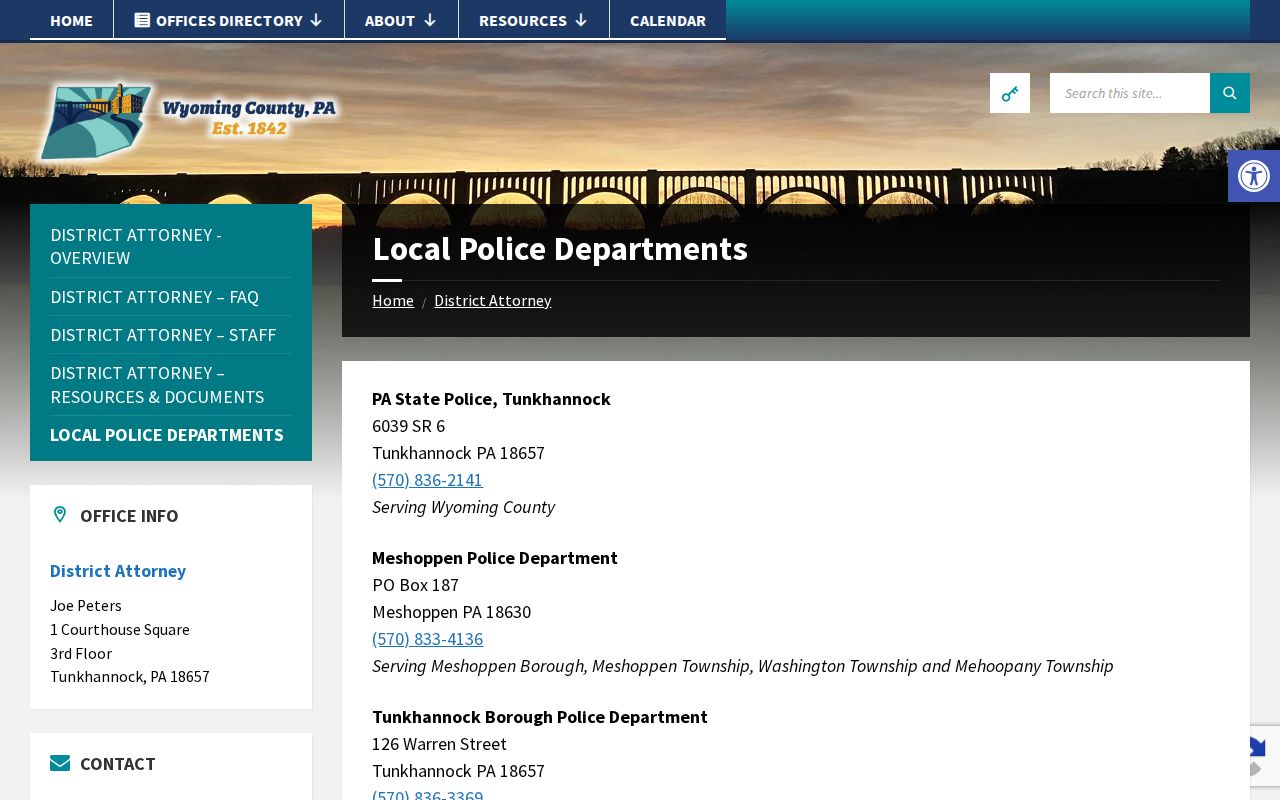Open the accessibility tools icon
1280x800 pixels.
point(1254,176)
